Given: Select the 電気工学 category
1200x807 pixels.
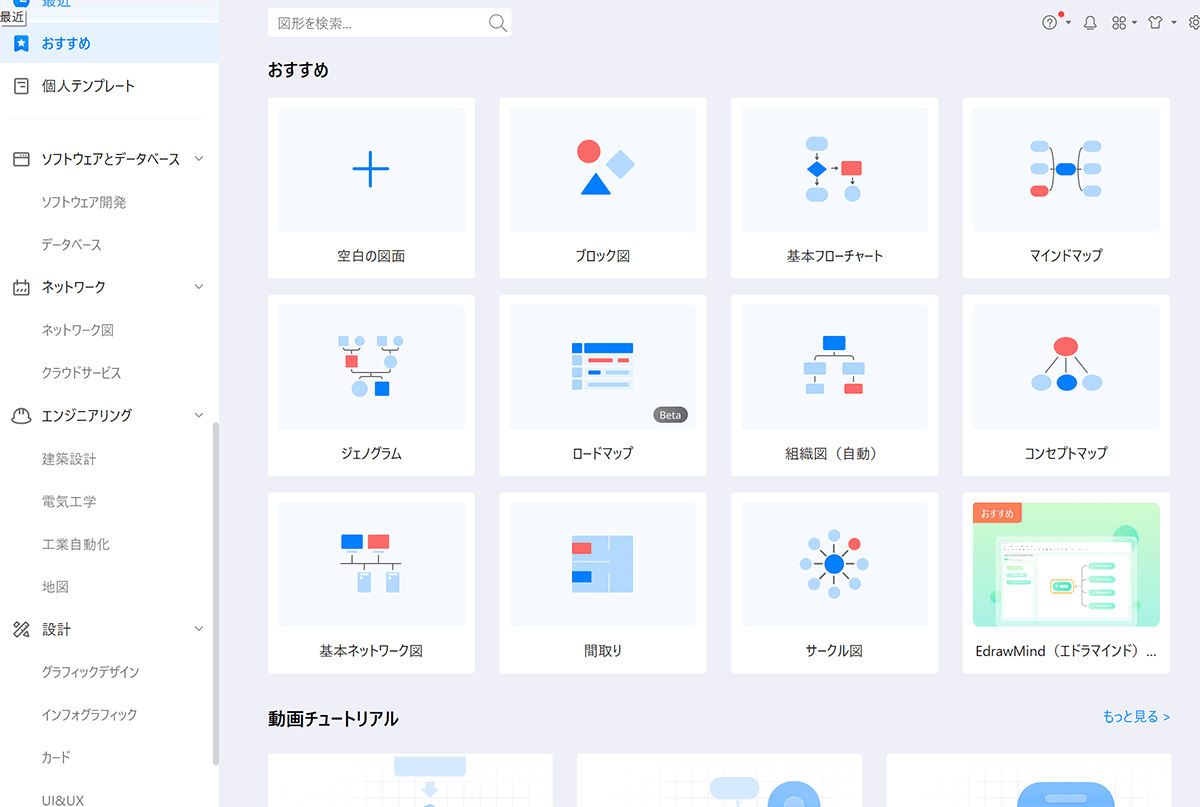Looking at the screenshot, I should point(69,502).
